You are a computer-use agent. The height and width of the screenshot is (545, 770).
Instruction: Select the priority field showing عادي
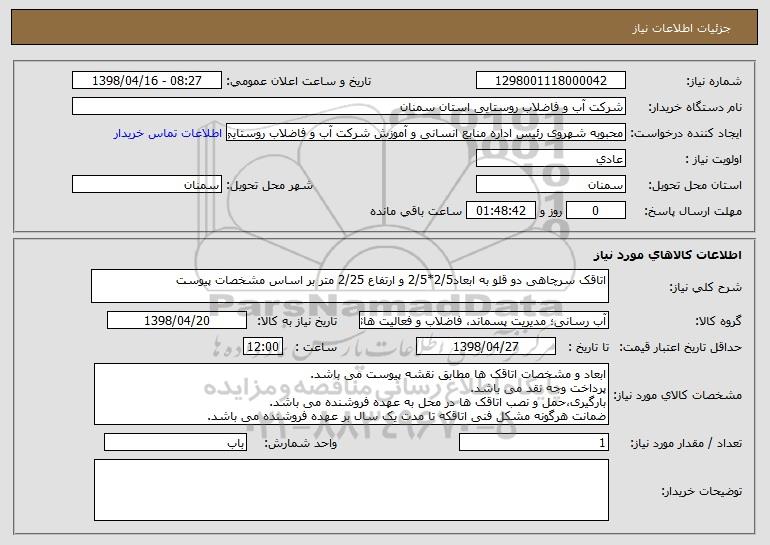[x=550, y=159]
